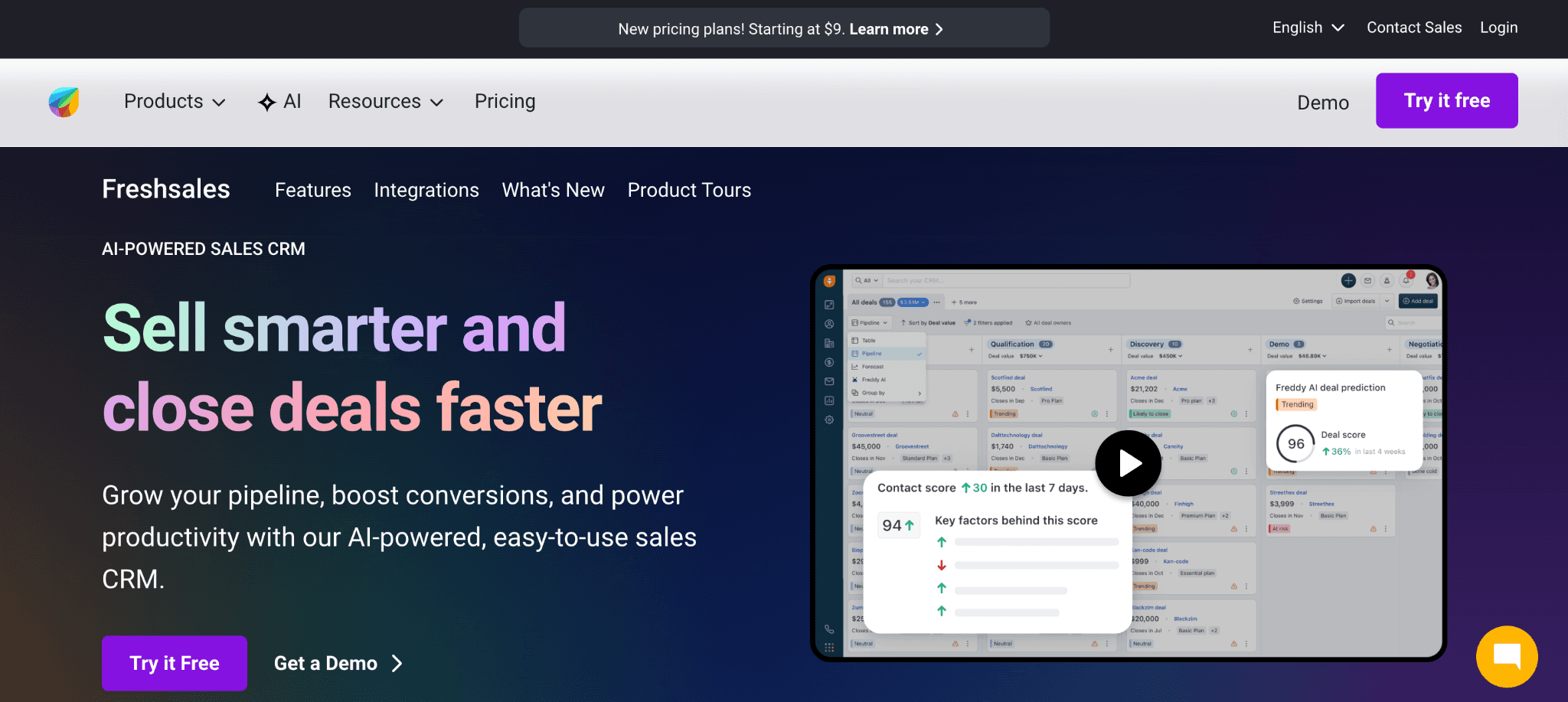The image size is (1568, 702).
Task: Click the settings gear in CRM sidebar
Action: click(x=829, y=420)
